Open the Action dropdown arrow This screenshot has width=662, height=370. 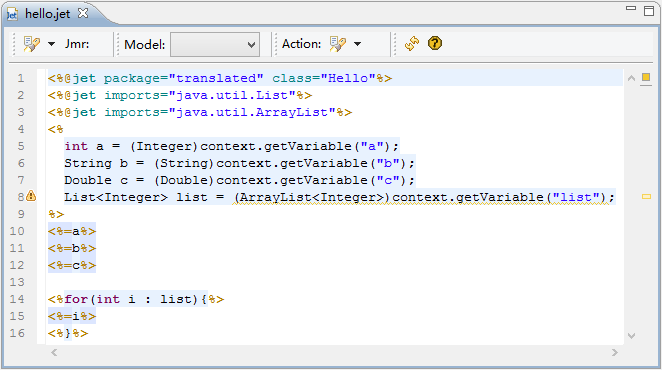358,44
